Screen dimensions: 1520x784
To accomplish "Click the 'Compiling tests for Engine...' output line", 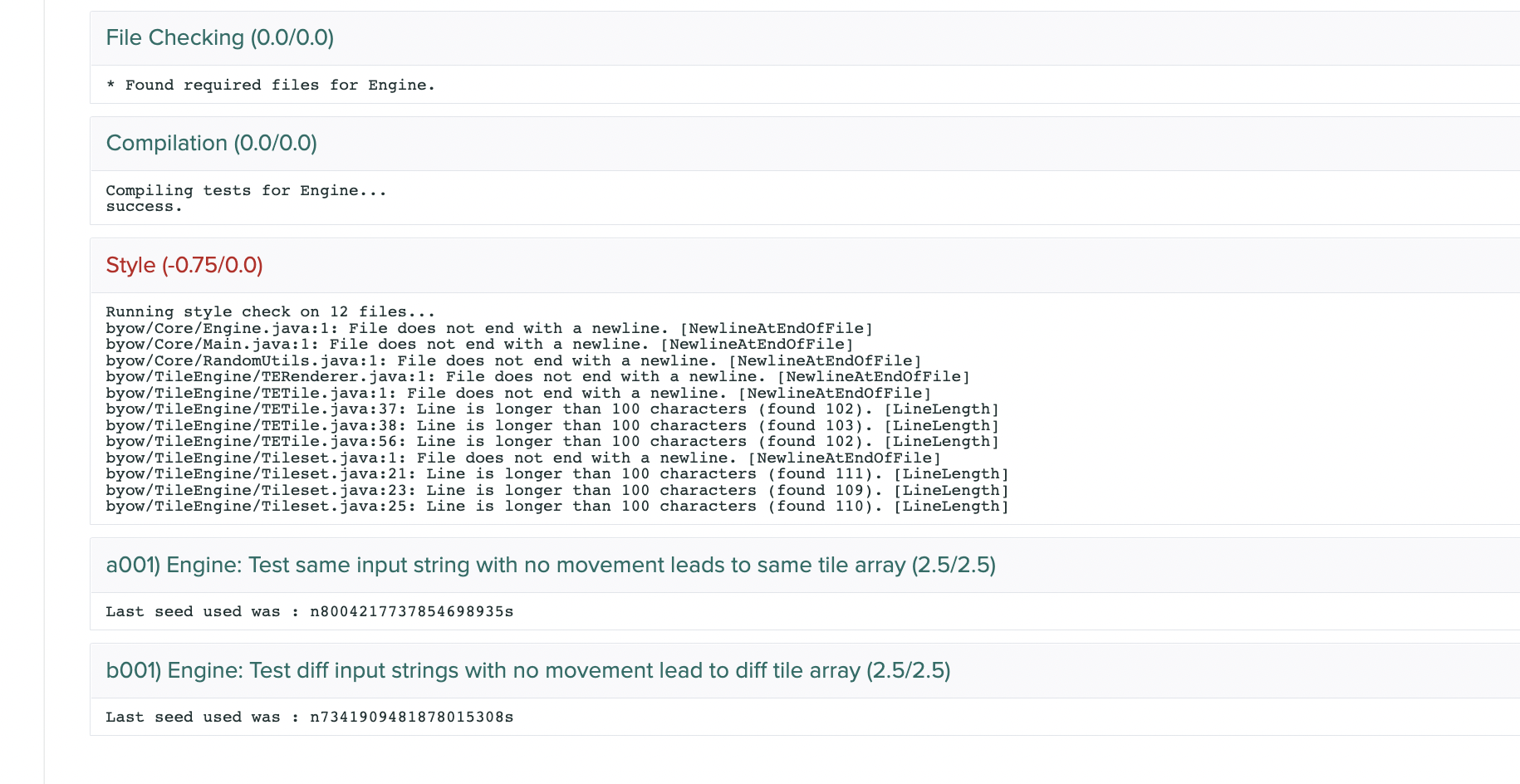I will click(x=246, y=191).
